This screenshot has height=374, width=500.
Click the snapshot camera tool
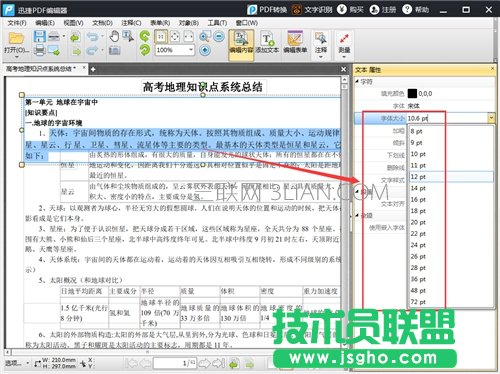[114, 51]
